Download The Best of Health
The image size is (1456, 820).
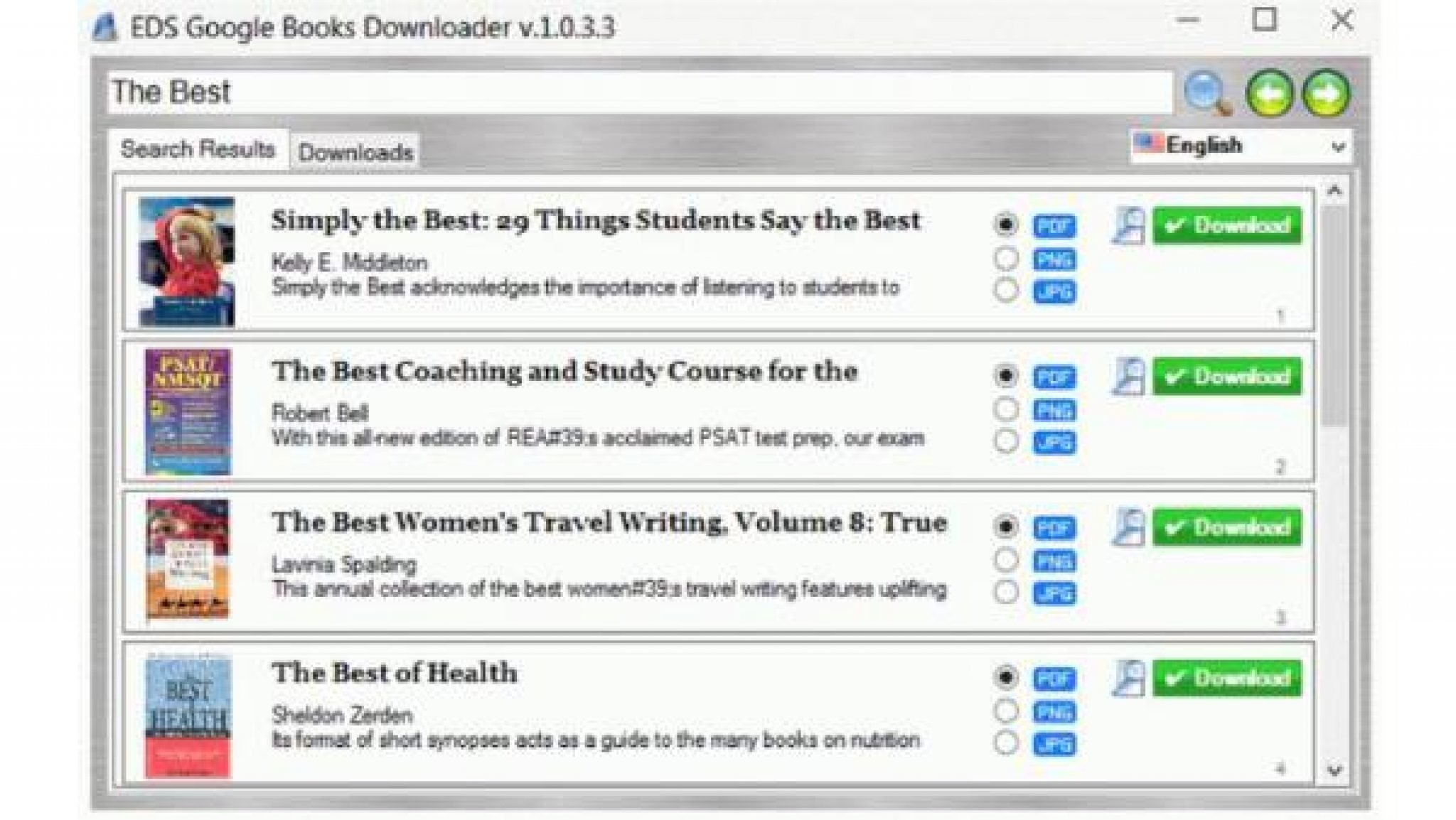pyautogui.click(x=1227, y=679)
